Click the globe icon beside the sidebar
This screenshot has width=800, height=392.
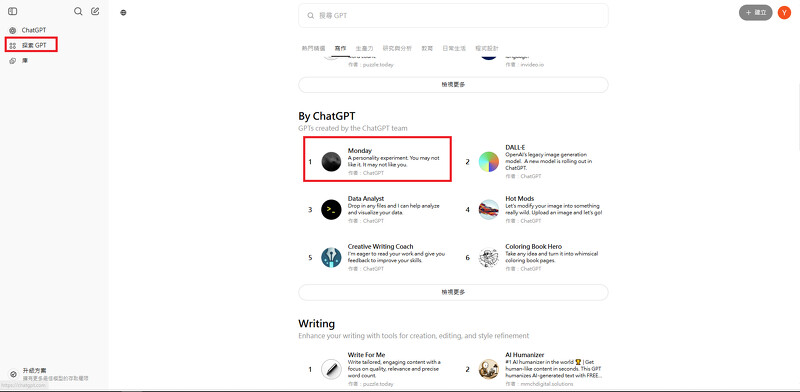coord(123,13)
